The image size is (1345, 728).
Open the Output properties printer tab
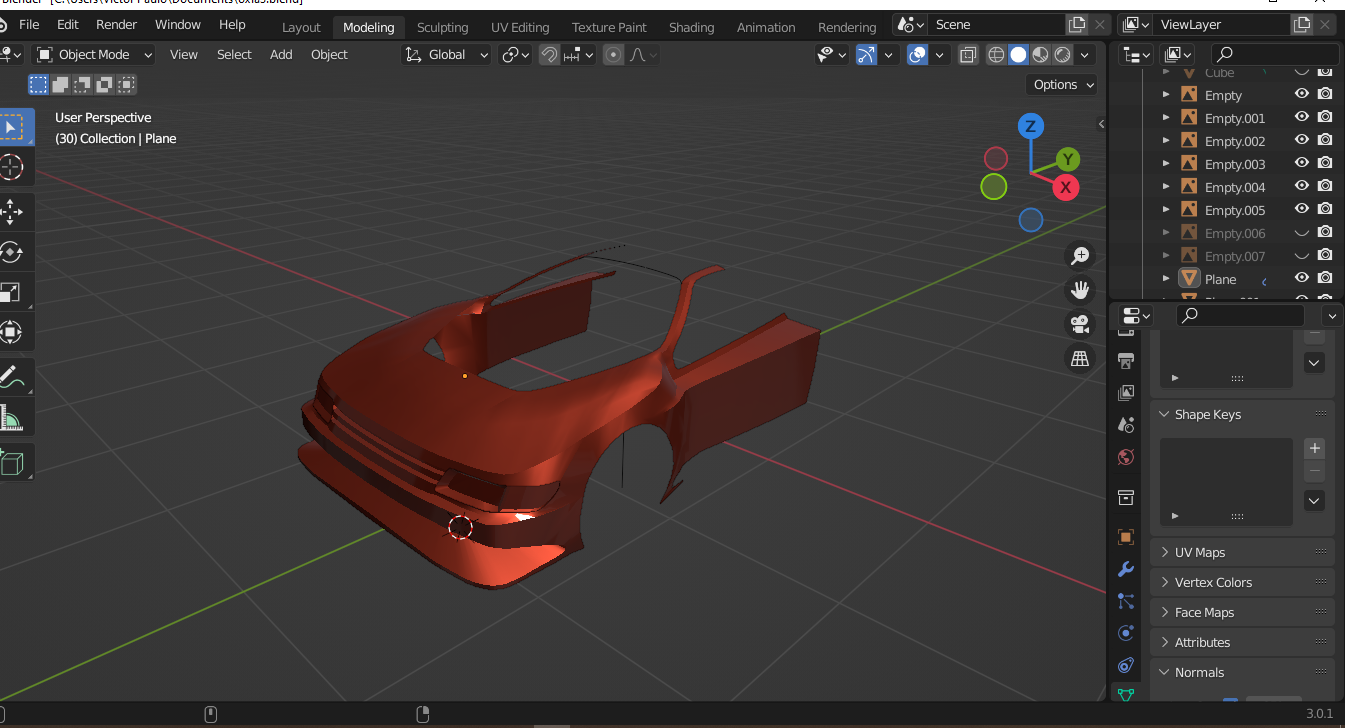tap(1126, 360)
